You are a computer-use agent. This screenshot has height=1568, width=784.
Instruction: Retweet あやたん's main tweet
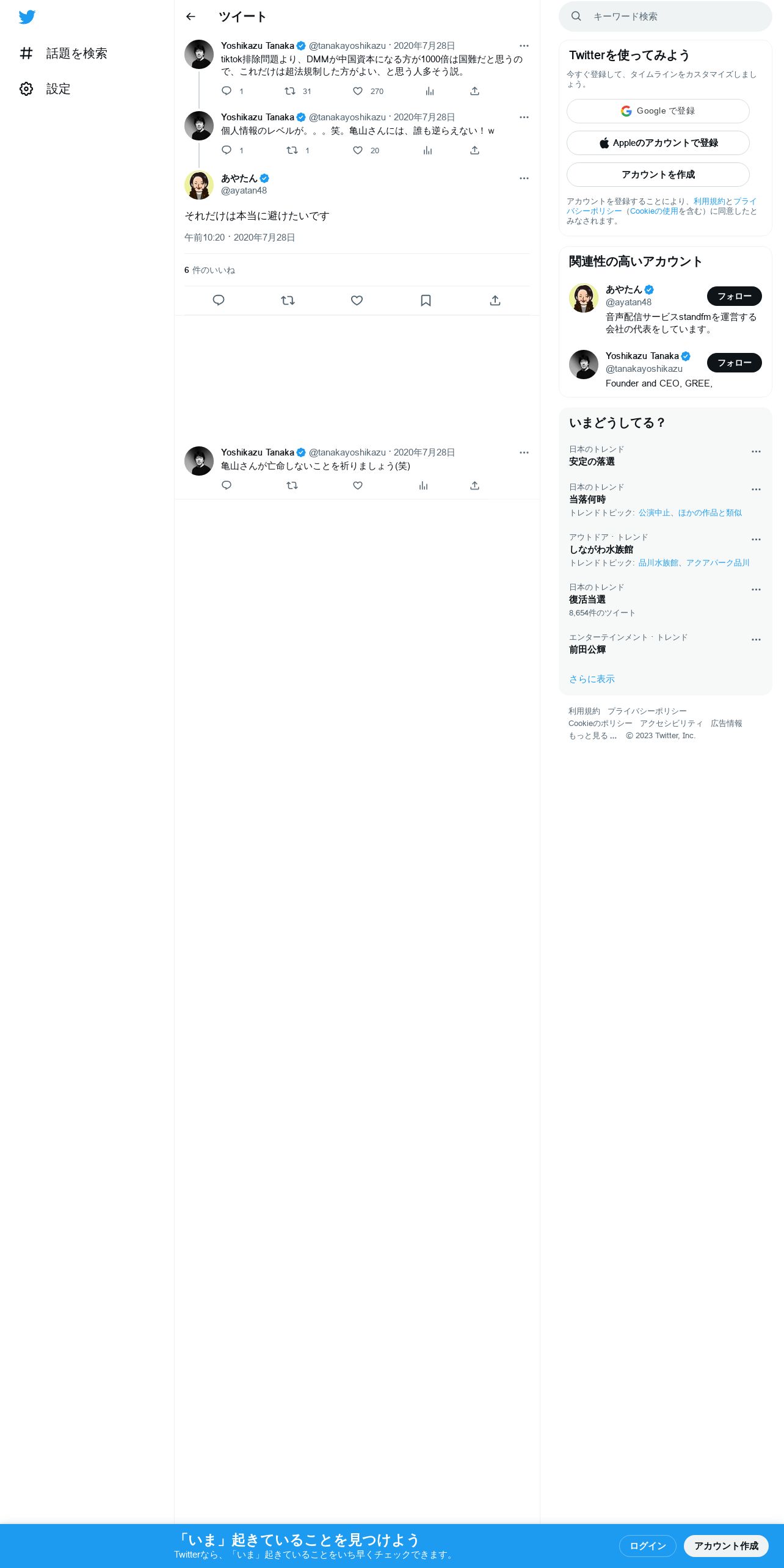[x=288, y=300]
